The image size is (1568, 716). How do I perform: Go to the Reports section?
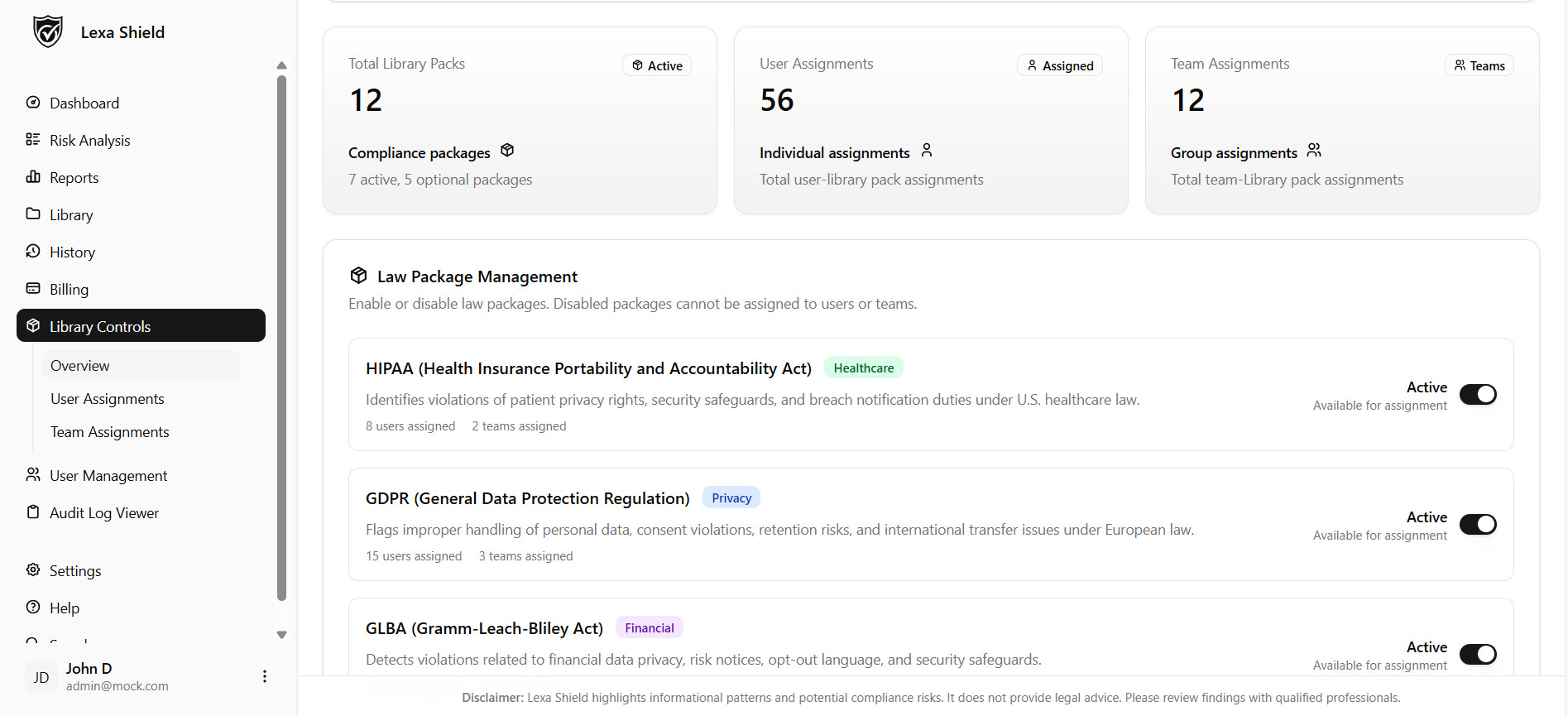coord(141,177)
